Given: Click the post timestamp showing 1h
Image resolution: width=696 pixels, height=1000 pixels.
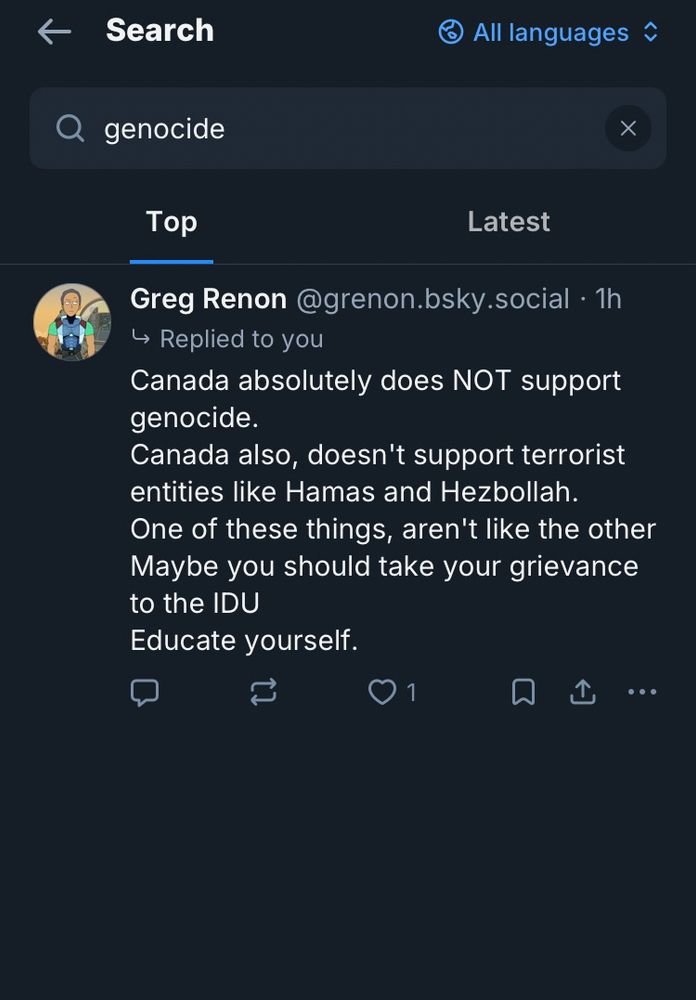Looking at the screenshot, I should 608,298.
